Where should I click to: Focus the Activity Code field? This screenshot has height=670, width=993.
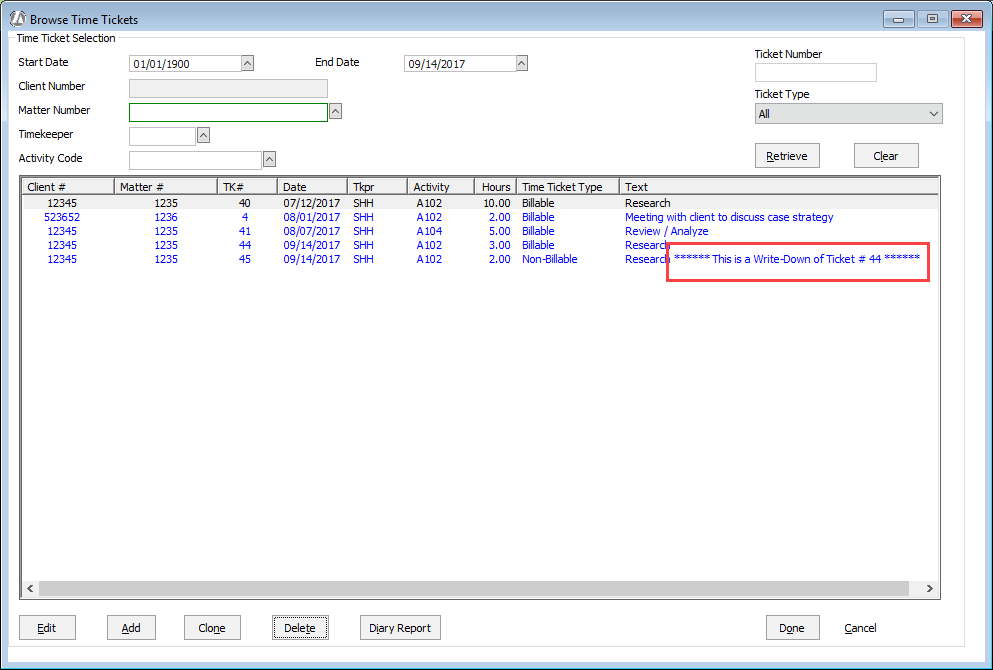point(195,160)
